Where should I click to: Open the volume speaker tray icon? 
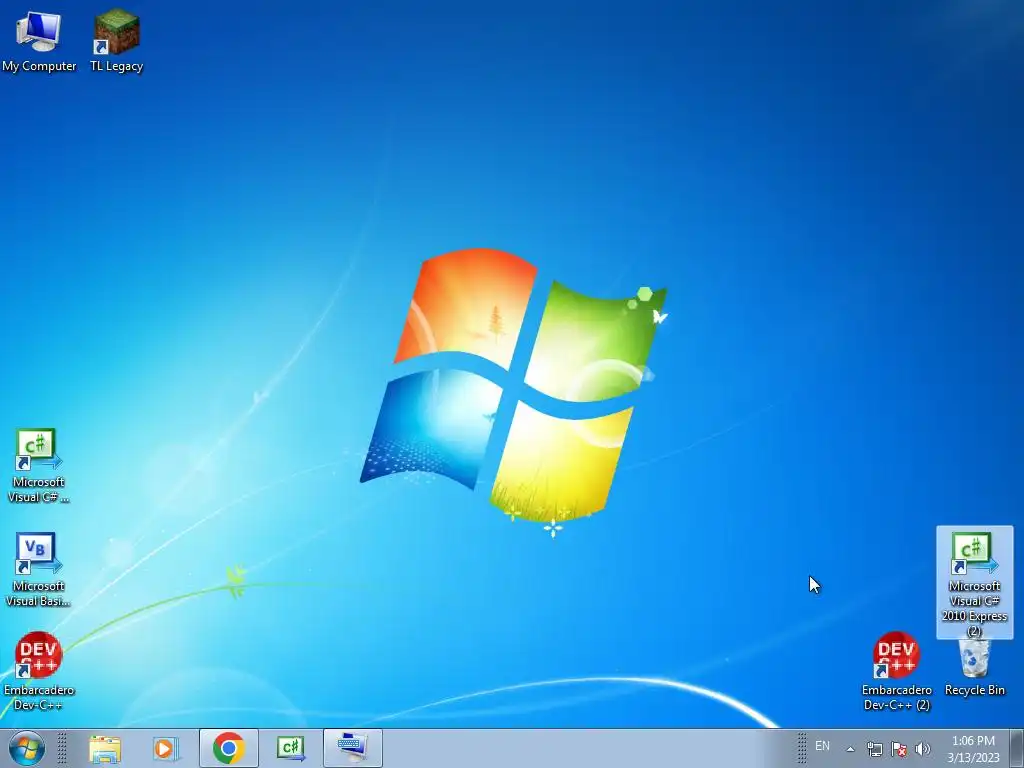(923, 749)
